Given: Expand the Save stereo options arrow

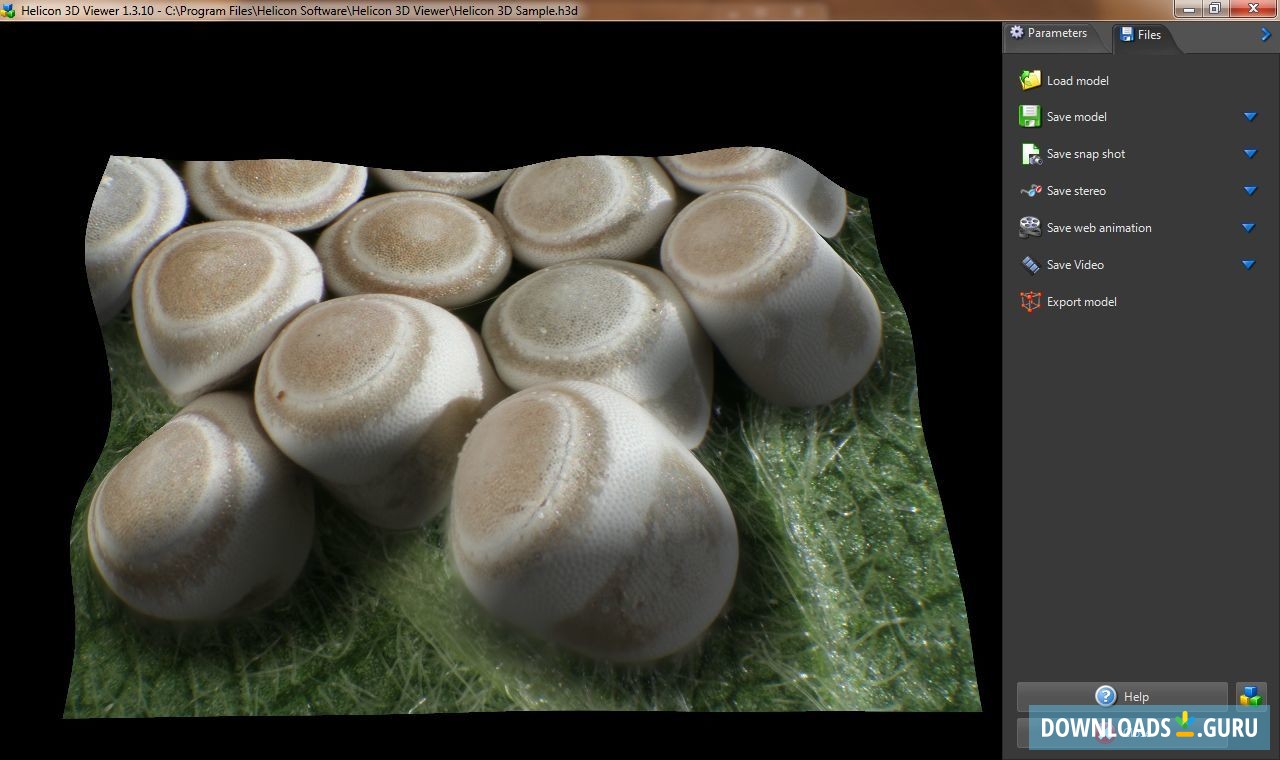Looking at the screenshot, I should coord(1249,191).
